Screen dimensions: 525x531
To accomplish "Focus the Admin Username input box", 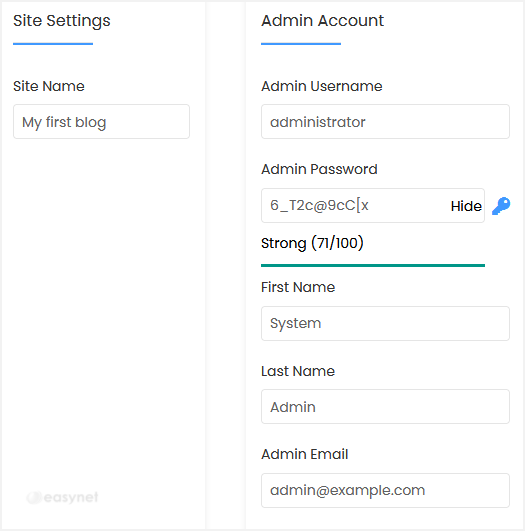I will pos(385,122).
